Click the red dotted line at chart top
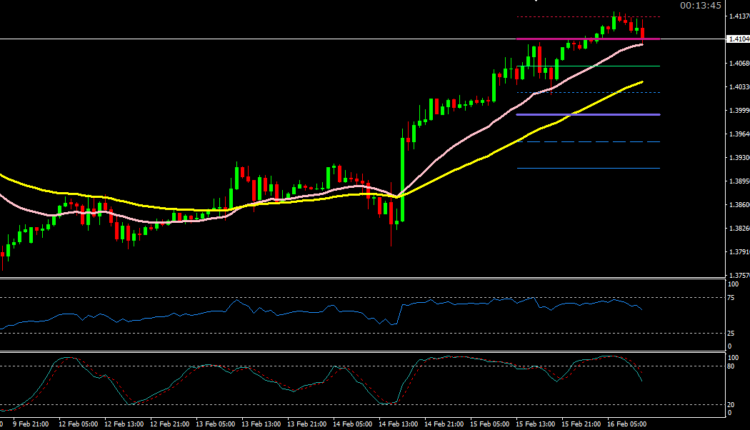750x430 pixels. 560,17
